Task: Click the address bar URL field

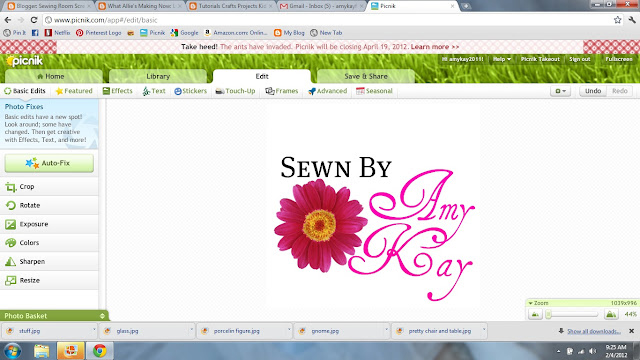Action: click(x=327, y=20)
